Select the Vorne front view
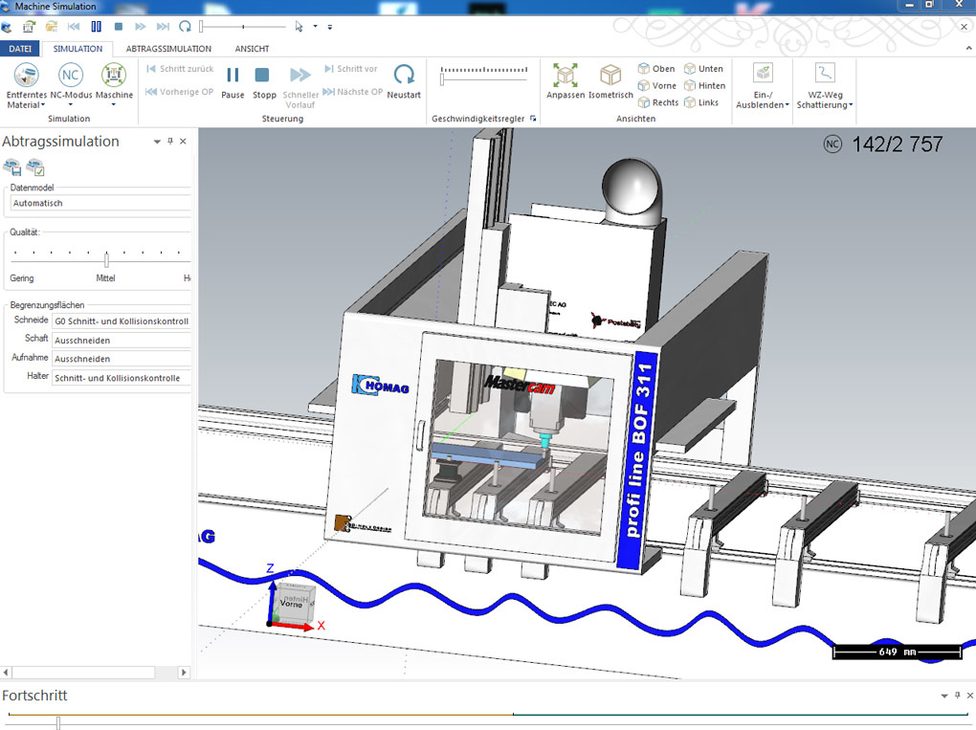 pos(657,86)
